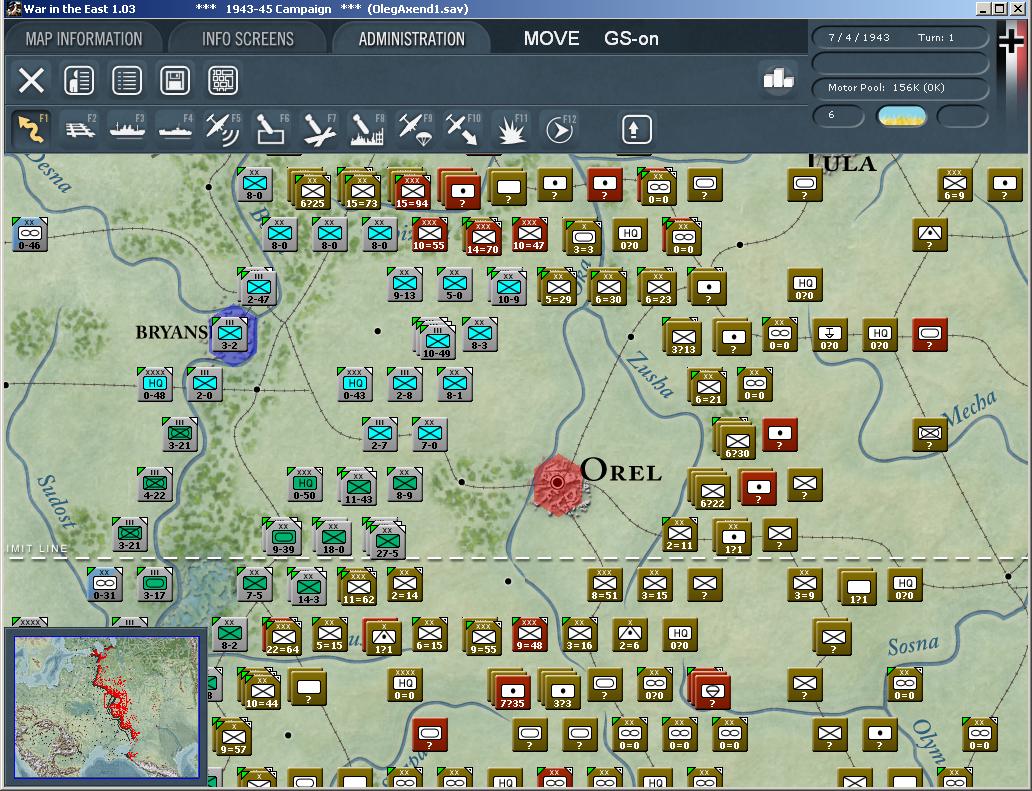Click the floppy disk save icon

click(175, 80)
